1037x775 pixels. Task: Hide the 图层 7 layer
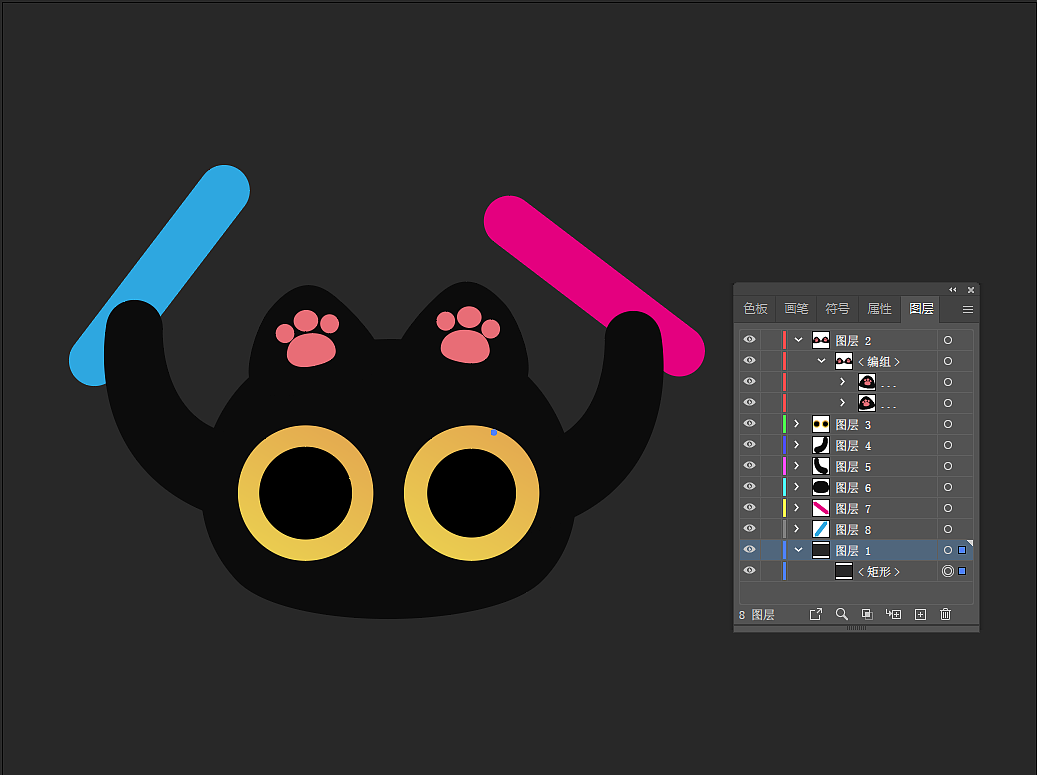[x=749, y=507]
